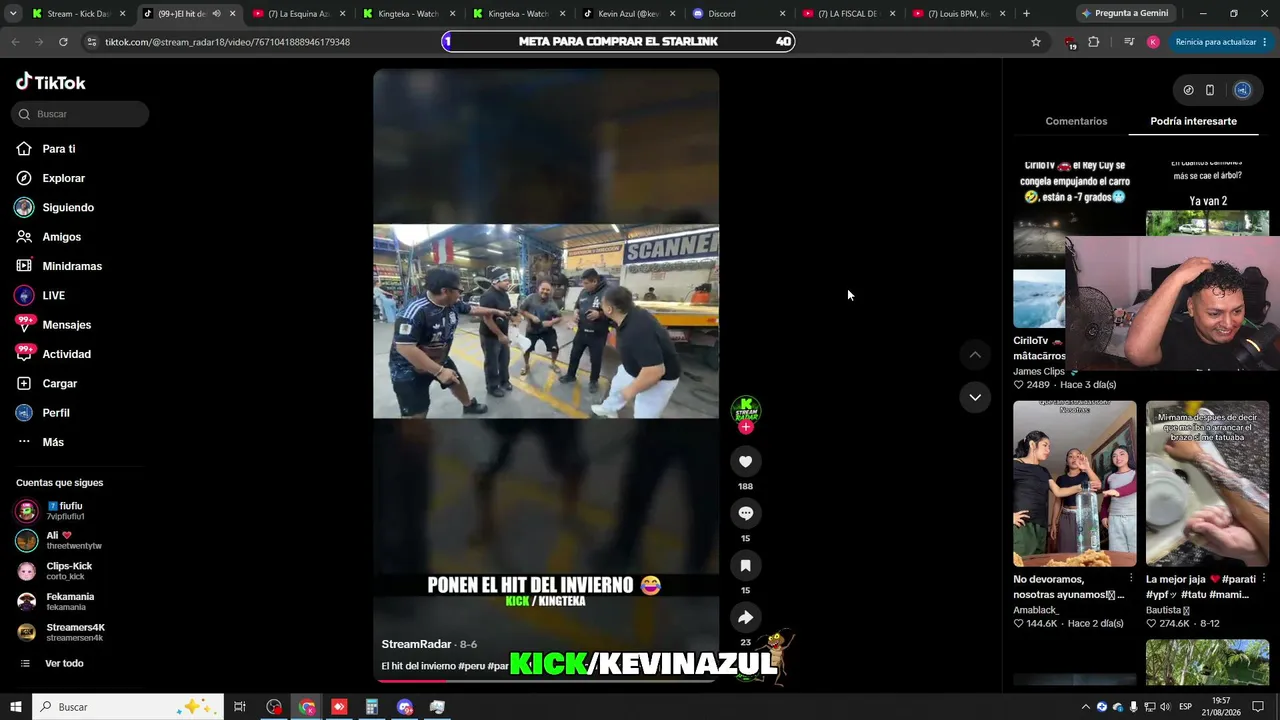Screen dimensions: 1280x720
Task: Click the TikTok Buscar search field
Action: coord(80,114)
